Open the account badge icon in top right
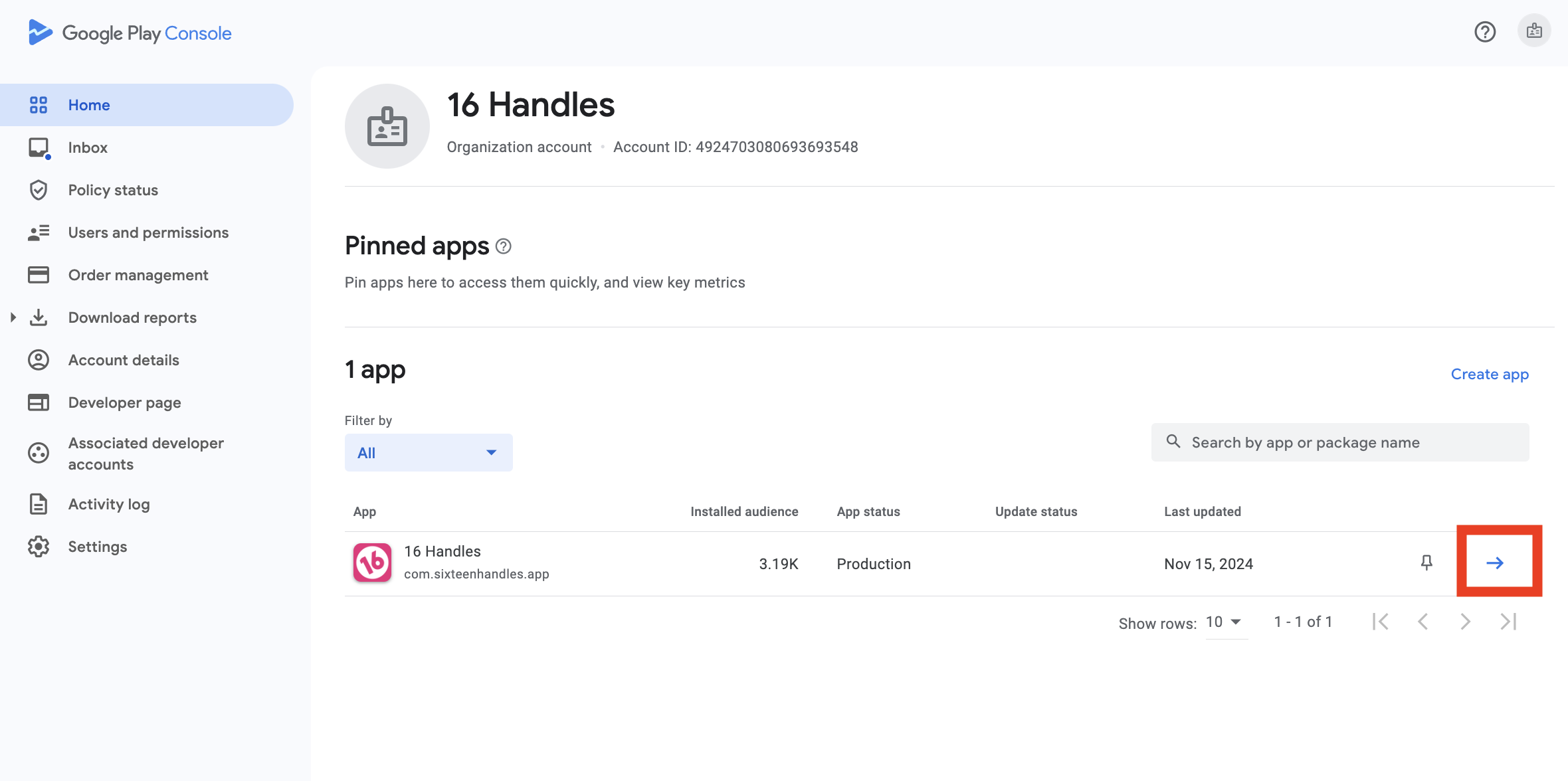Viewport: 1568px width, 781px height. pyautogui.click(x=1534, y=31)
